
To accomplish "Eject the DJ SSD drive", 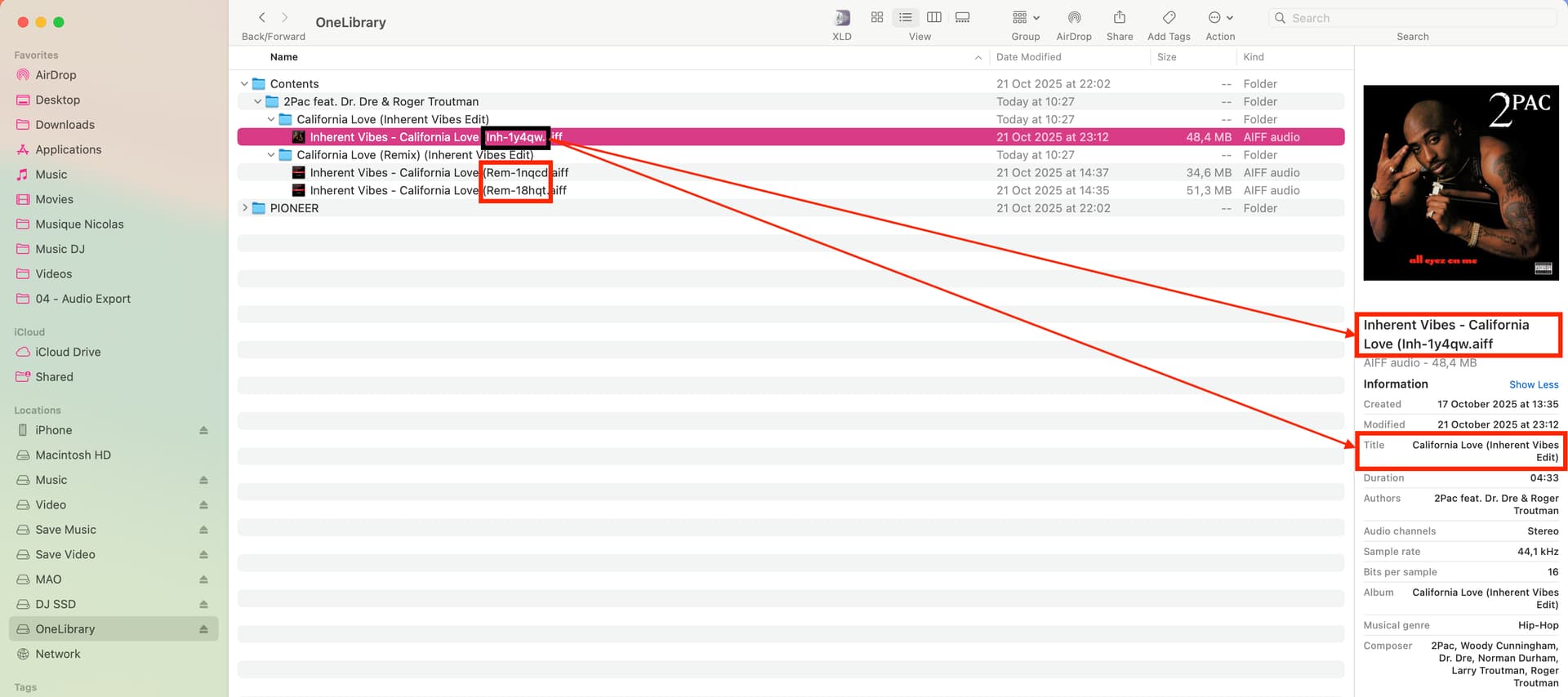I will 203,605.
